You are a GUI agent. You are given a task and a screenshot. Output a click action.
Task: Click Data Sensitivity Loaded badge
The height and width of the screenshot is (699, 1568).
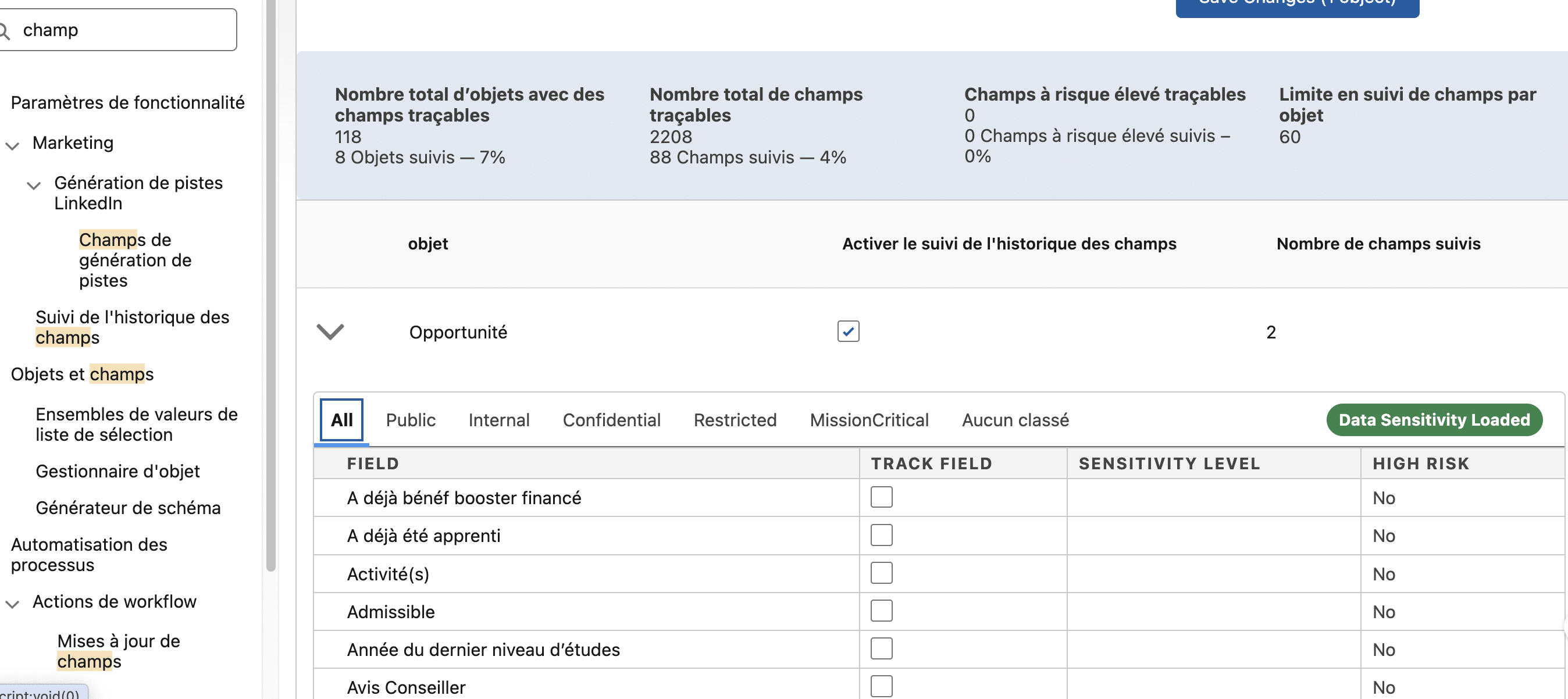click(1434, 420)
